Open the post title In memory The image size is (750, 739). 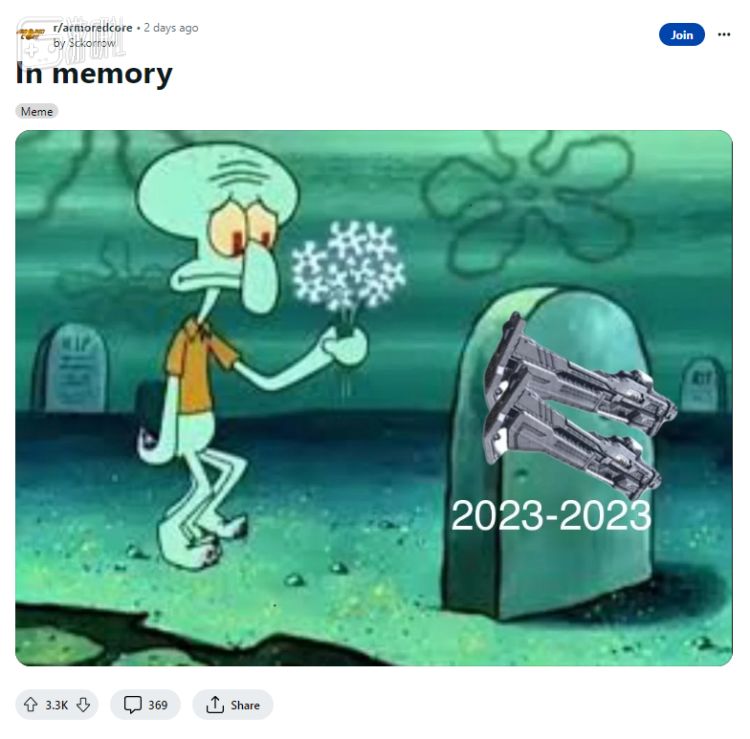tap(94, 74)
